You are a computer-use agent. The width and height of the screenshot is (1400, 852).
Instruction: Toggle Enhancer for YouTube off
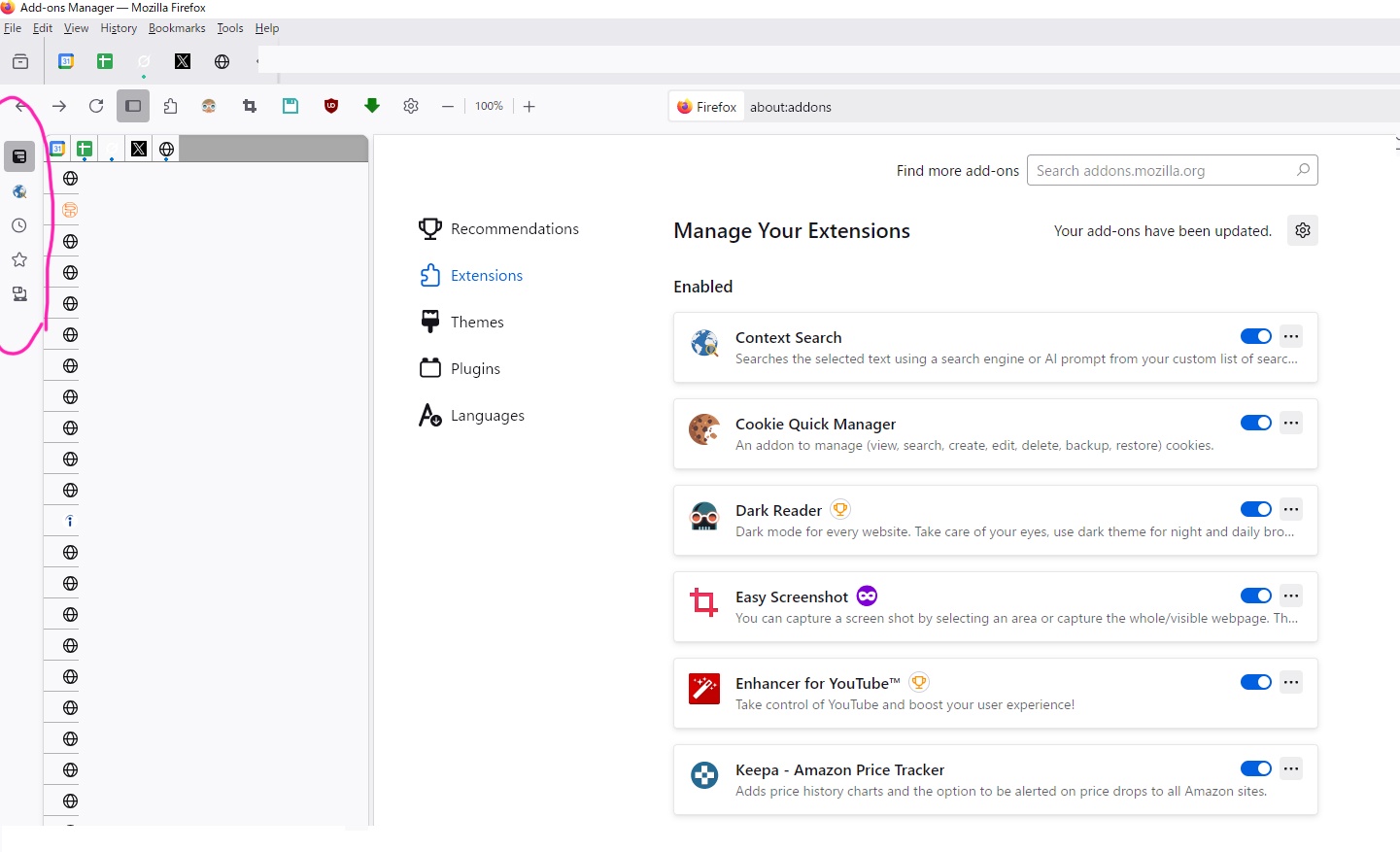1255,682
